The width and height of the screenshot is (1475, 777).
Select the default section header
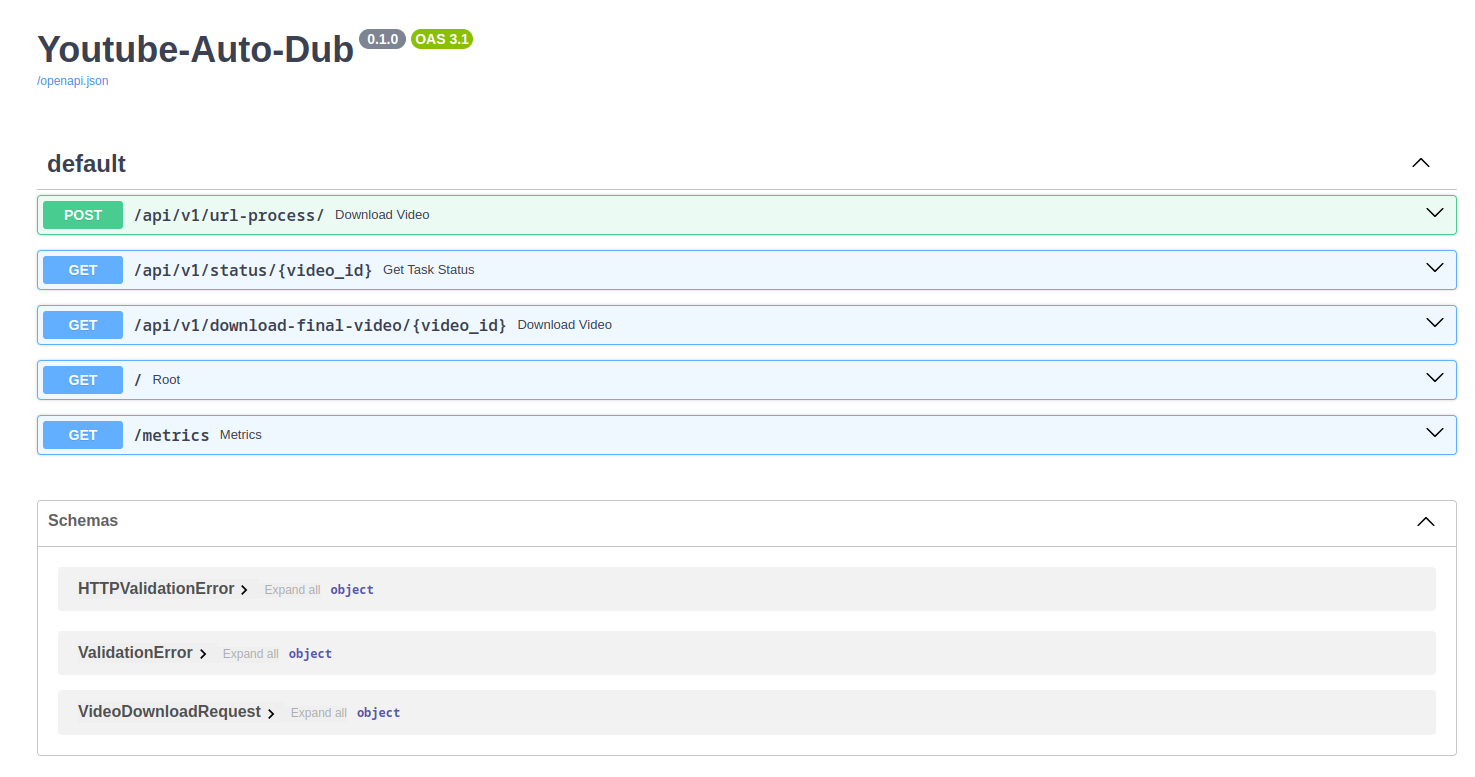86,163
